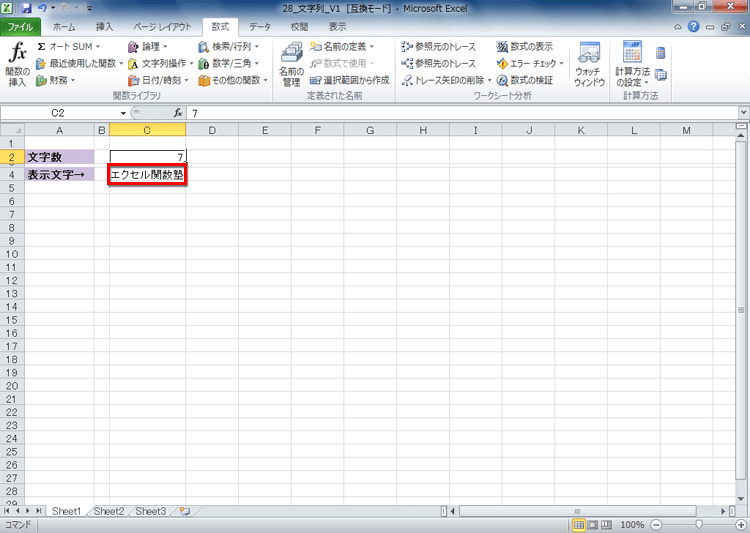The image size is (750, 533).
Task: Switch to the Home (ホーム) tab
Action: point(64,27)
